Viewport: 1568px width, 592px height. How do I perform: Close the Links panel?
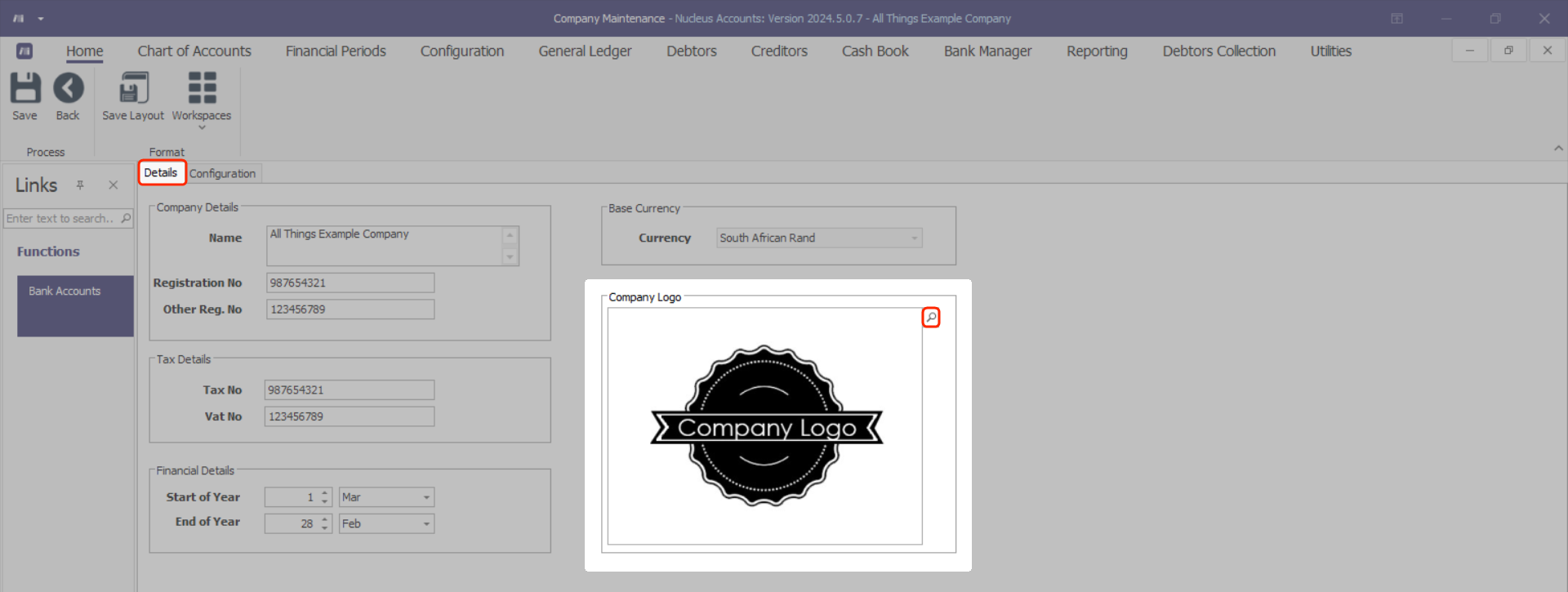[x=114, y=185]
